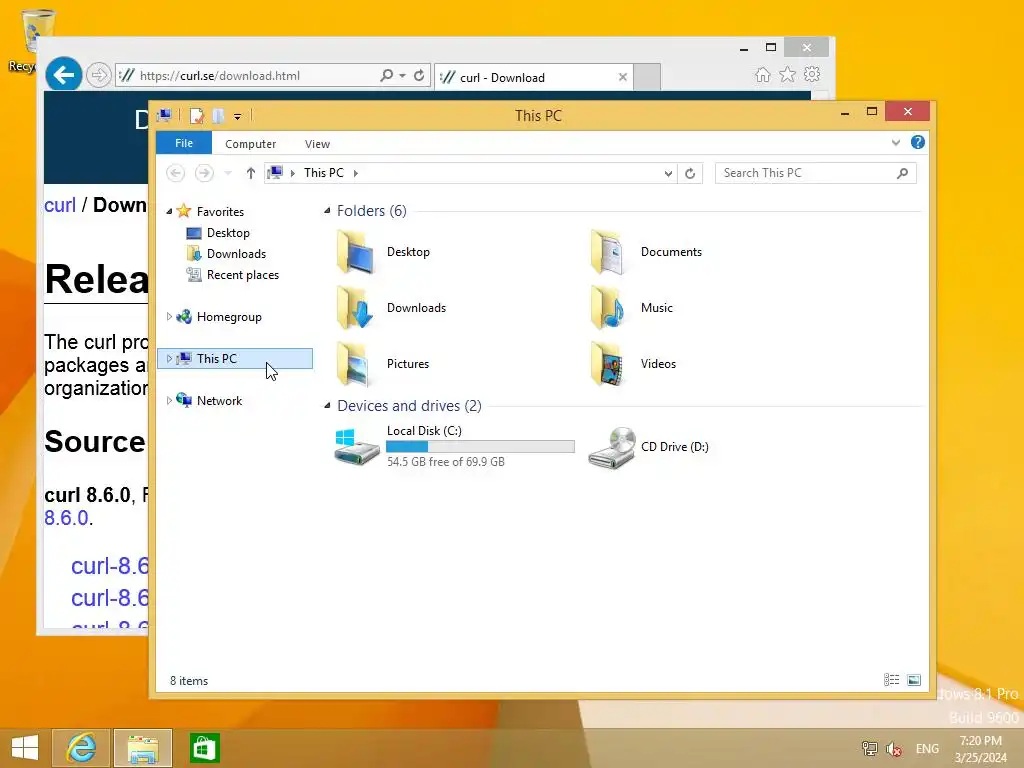Viewport: 1024px width, 768px height.
Task: Open the Music folder icon
Action: click(608, 308)
